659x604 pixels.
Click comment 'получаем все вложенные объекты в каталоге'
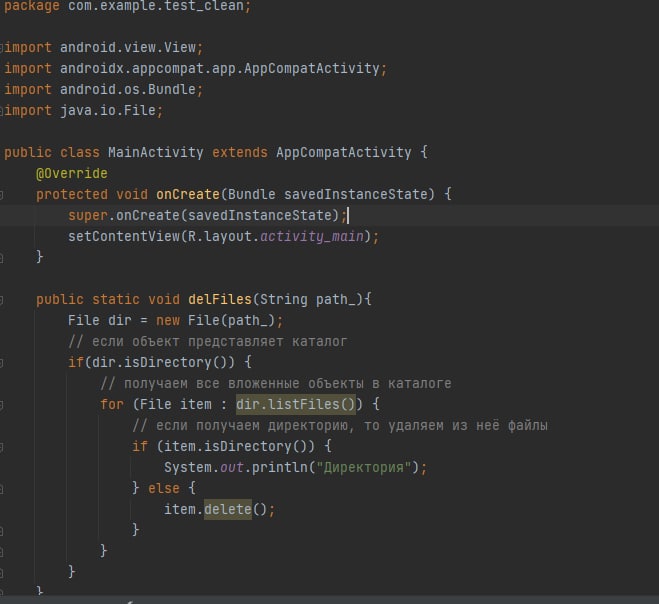pyautogui.click(x=276, y=383)
